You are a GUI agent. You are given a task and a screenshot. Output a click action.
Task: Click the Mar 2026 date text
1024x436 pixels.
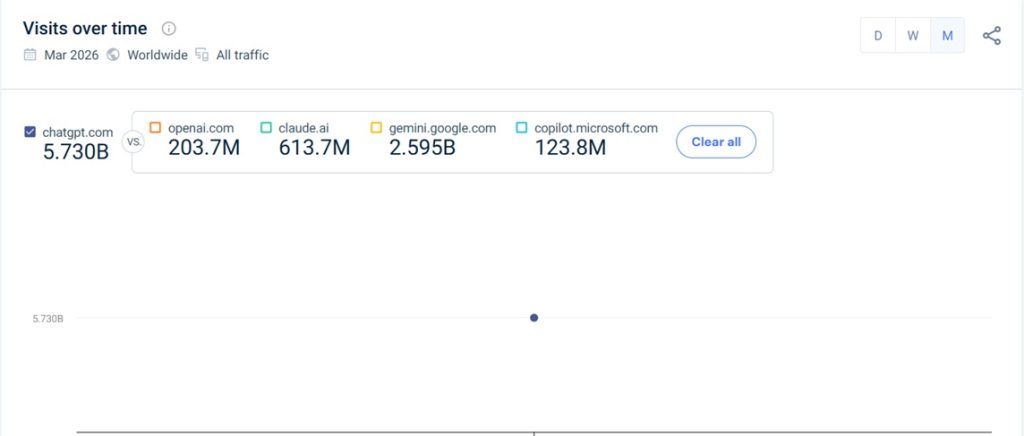click(71, 55)
